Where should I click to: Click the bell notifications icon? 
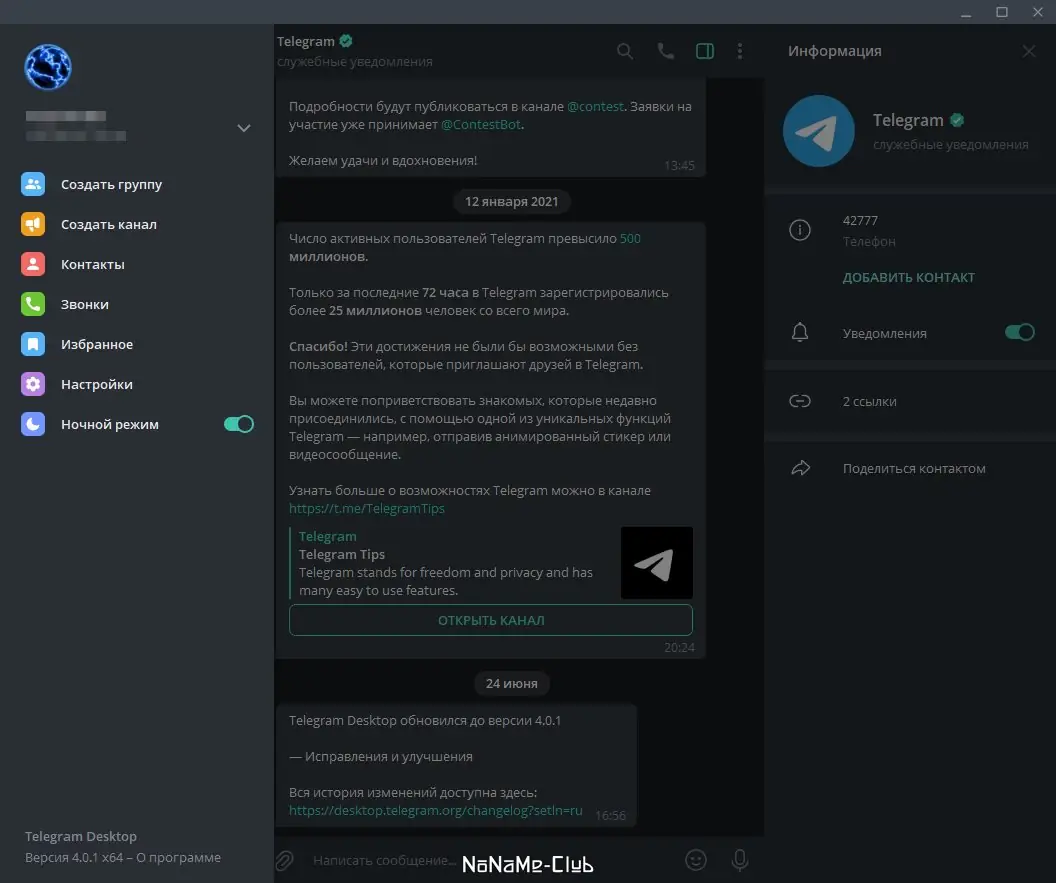click(x=799, y=332)
